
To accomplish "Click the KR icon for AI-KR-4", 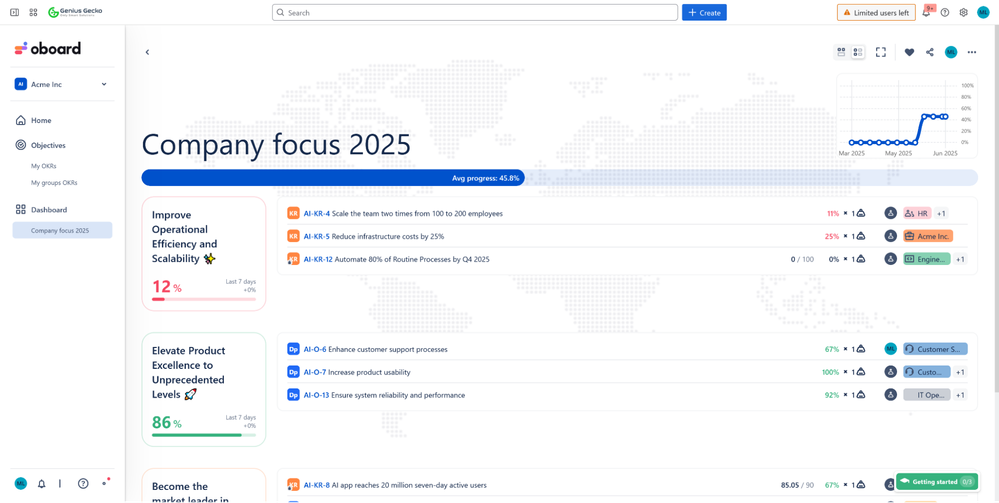I will tap(294, 214).
